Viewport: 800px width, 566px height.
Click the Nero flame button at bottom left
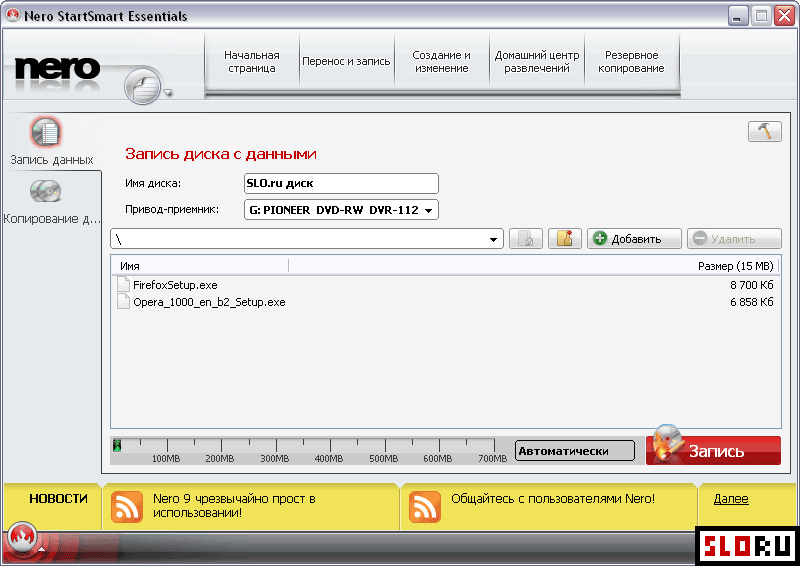pos(22,537)
